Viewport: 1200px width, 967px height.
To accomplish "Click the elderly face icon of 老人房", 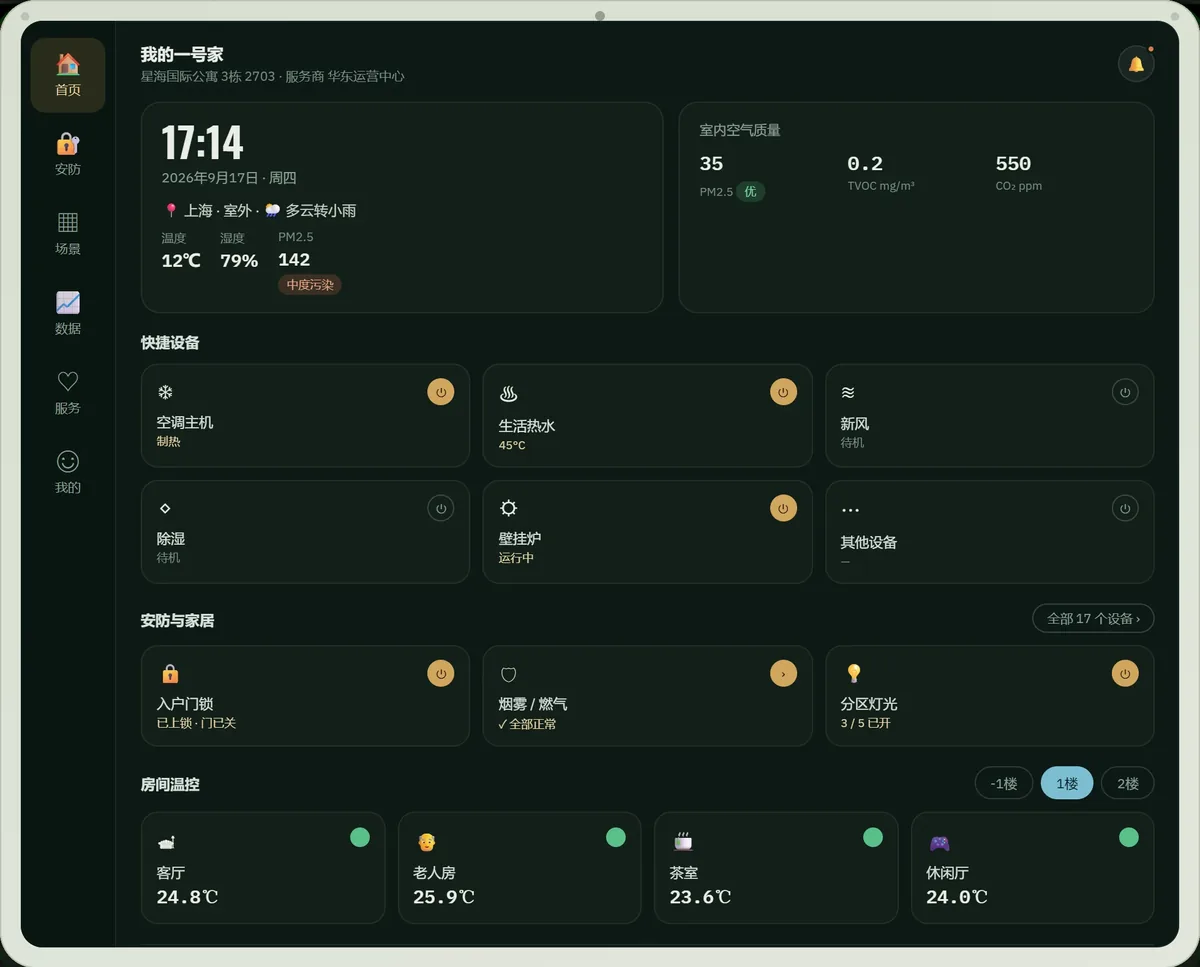I will (x=426, y=843).
